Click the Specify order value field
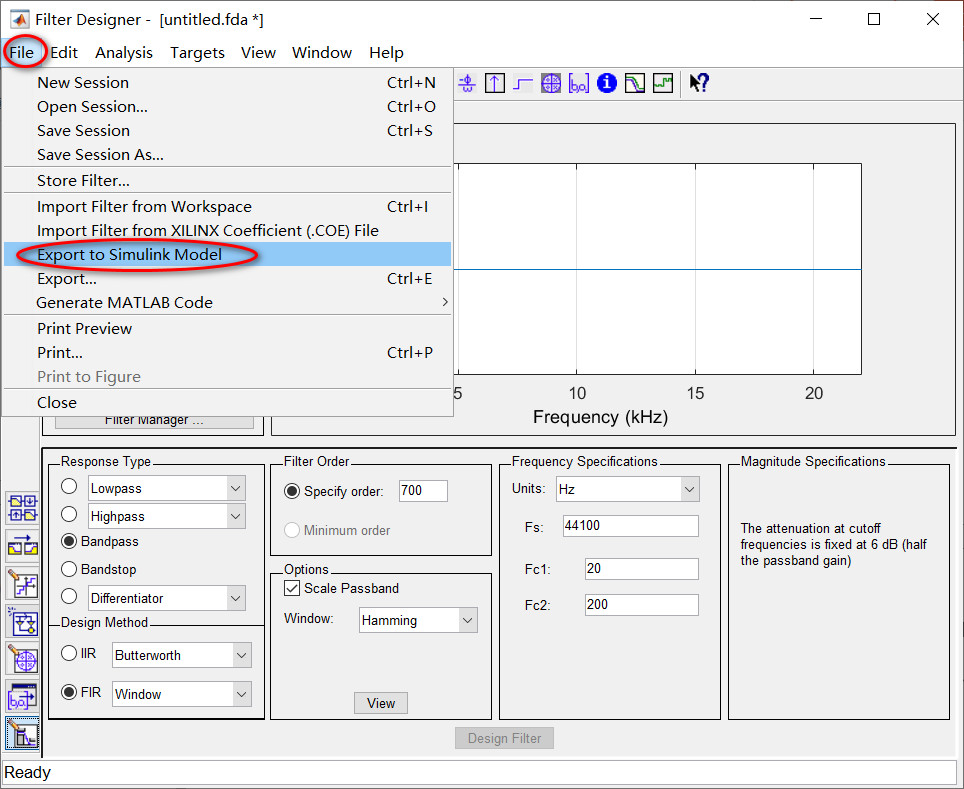This screenshot has height=789, width=964. [423, 491]
